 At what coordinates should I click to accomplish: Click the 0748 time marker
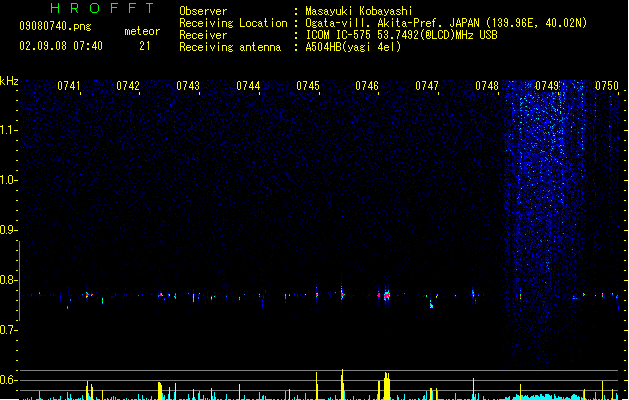[487, 86]
